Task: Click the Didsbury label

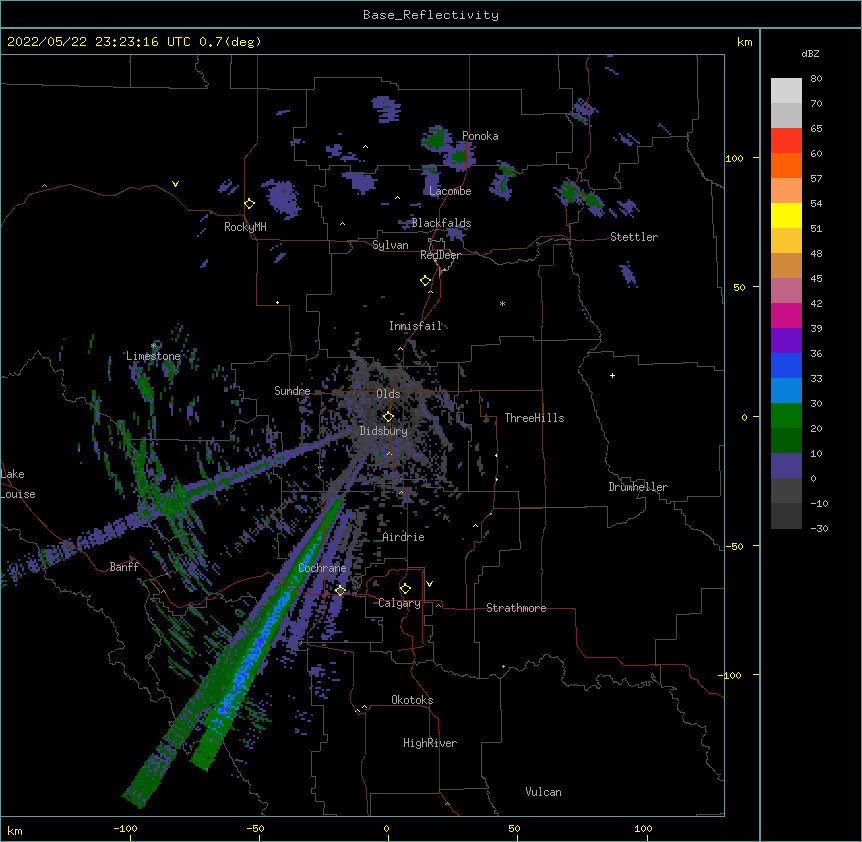Action: (x=384, y=431)
